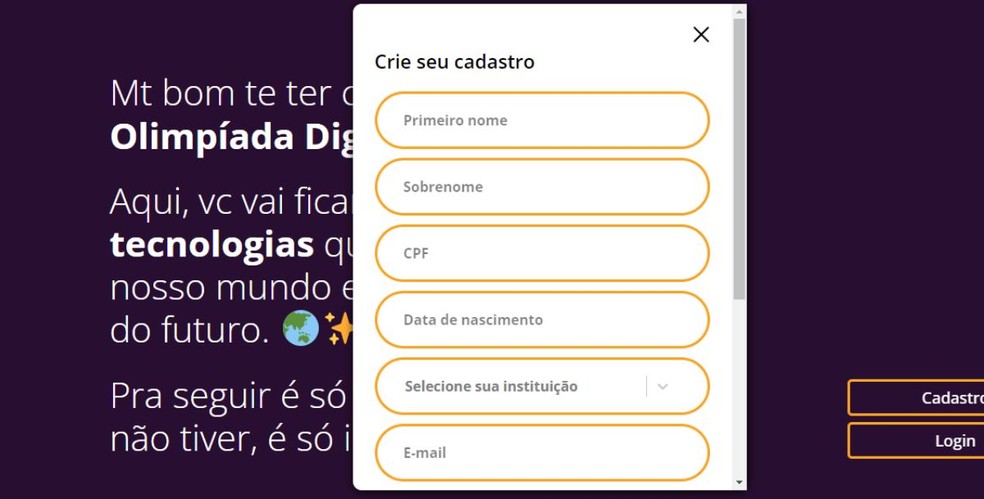Close the registration dialog with the X

pos(701,35)
